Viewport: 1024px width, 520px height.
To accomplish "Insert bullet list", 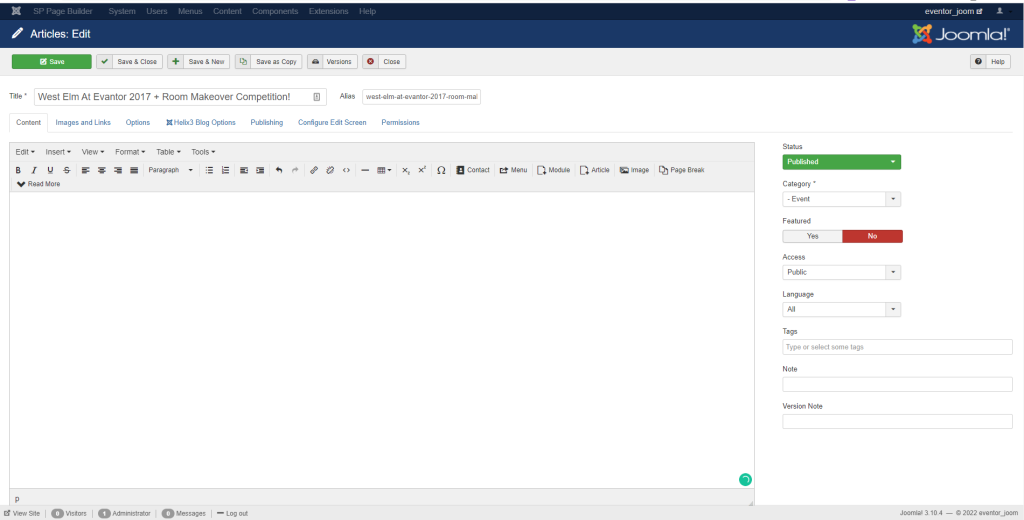I will click(209, 170).
